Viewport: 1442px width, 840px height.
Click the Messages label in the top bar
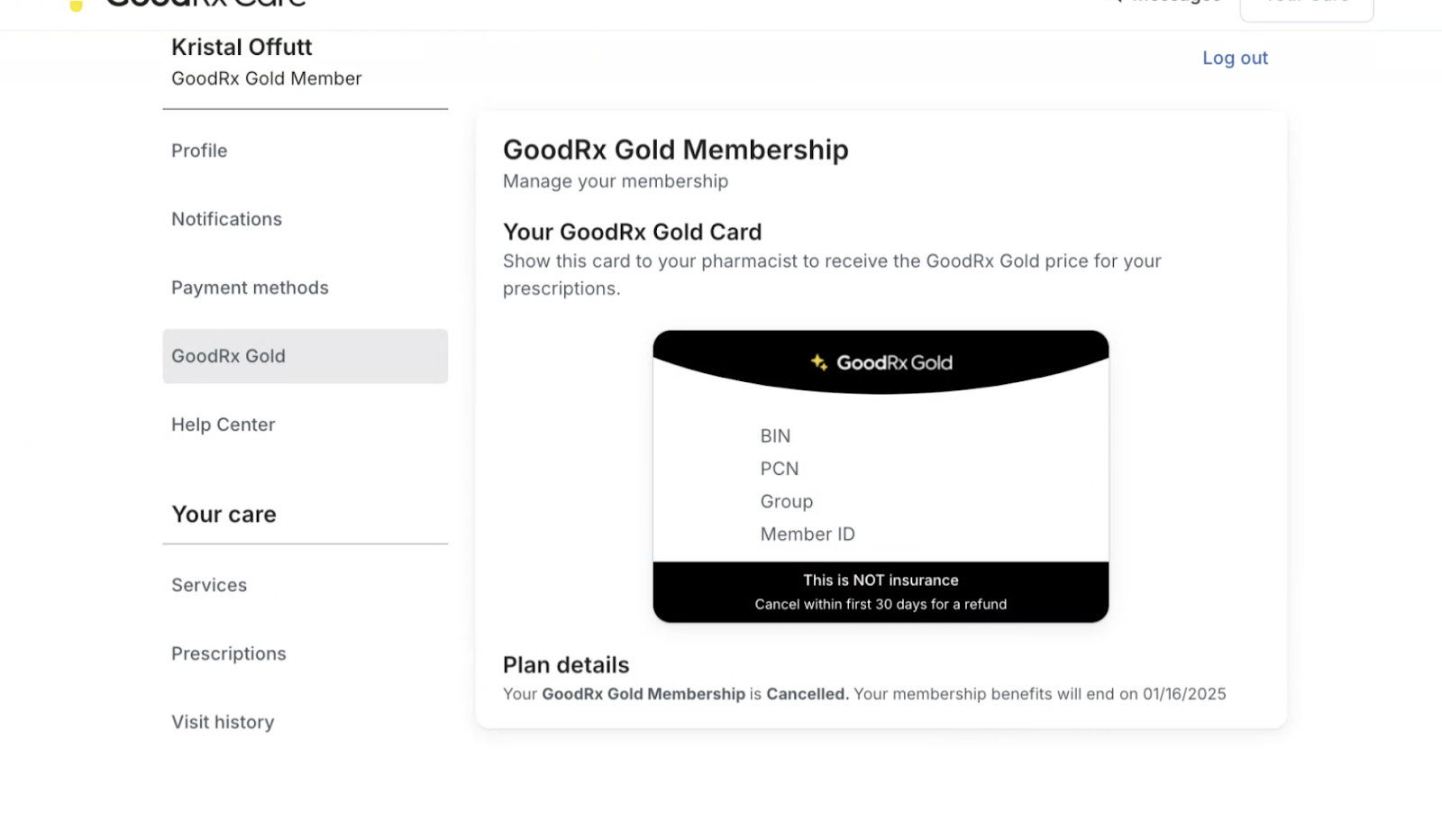coord(1174,3)
